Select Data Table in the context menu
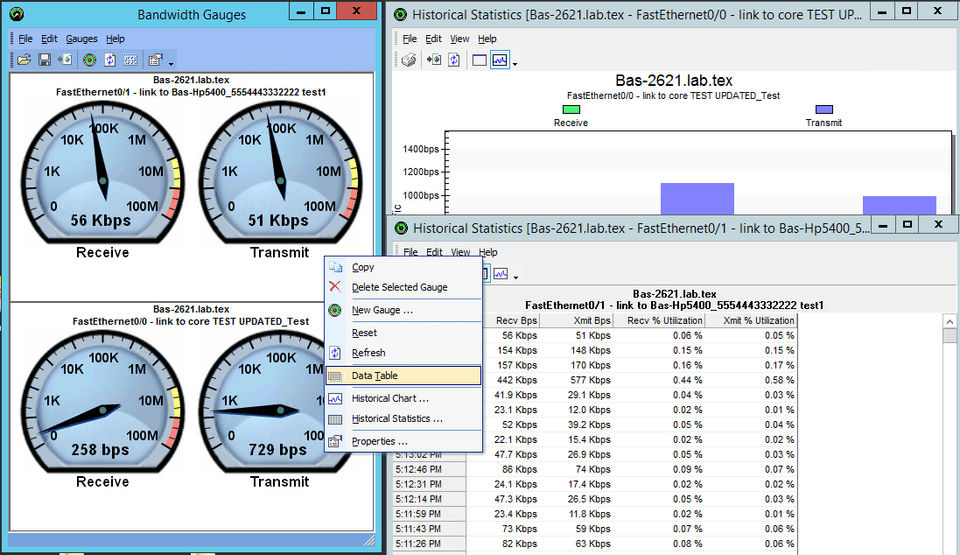Viewport: 960px width, 555px height. [x=403, y=376]
